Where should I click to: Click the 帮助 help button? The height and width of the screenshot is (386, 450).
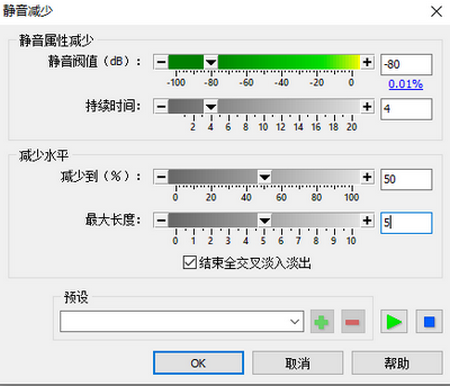point(397,363)
